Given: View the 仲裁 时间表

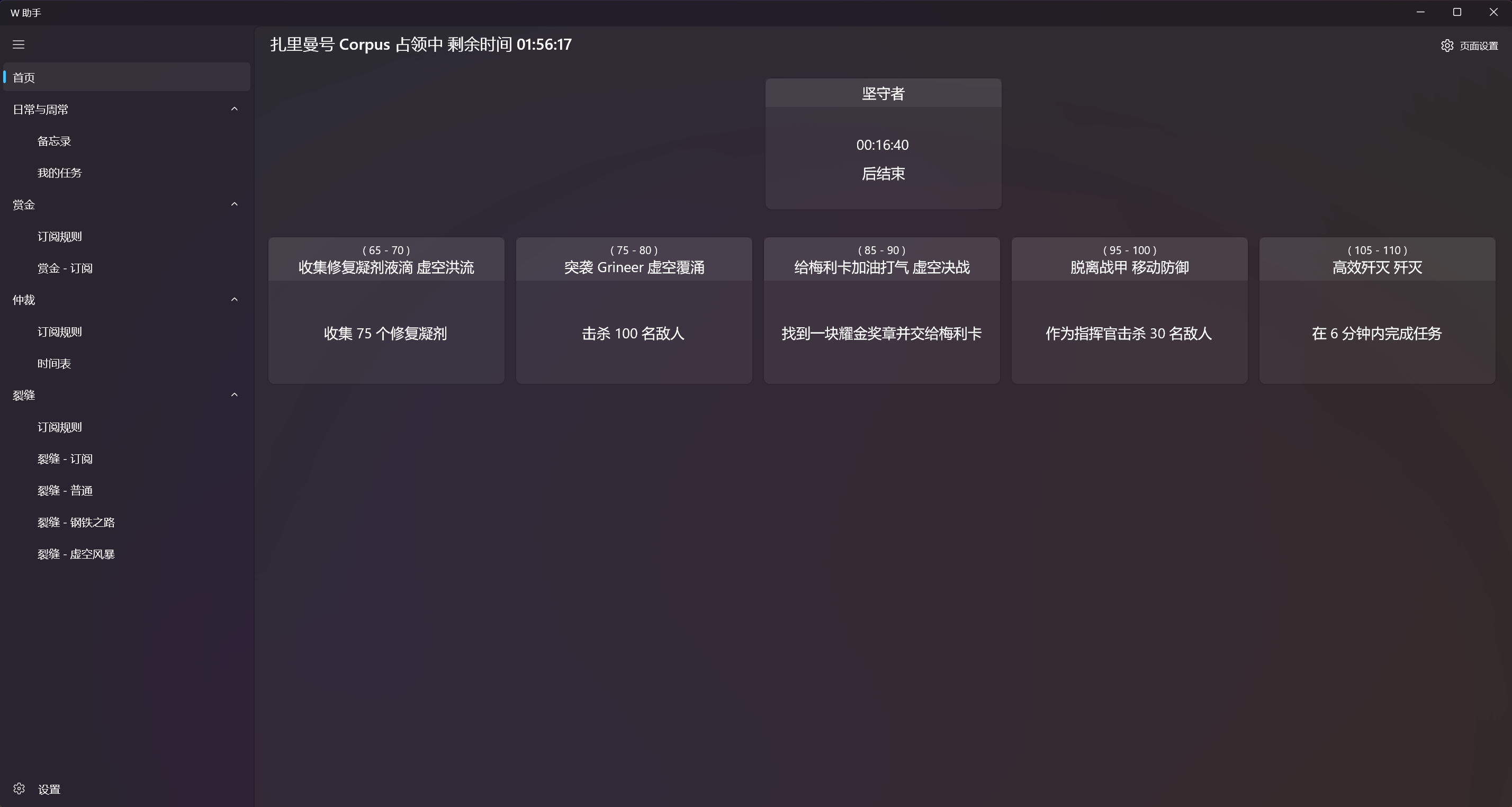Looking at the screenshot, I should (53, 363).
